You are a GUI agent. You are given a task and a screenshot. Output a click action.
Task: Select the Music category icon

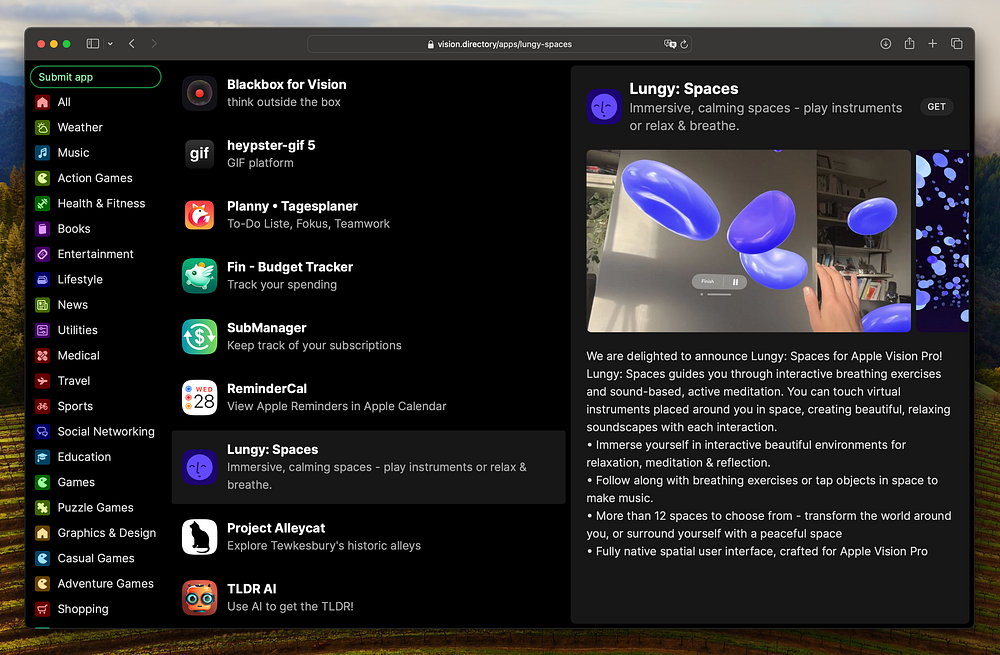(x=42, y=153)
